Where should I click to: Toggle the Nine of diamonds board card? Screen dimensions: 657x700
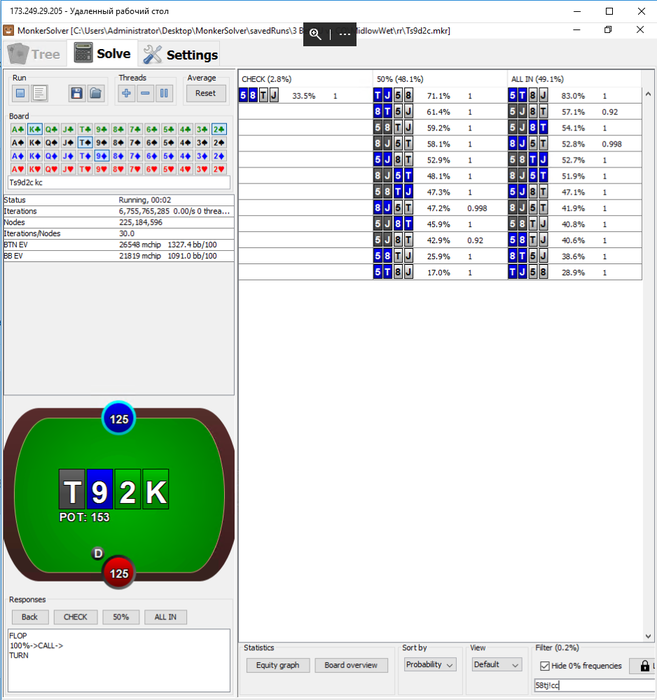tap(102, 156)
